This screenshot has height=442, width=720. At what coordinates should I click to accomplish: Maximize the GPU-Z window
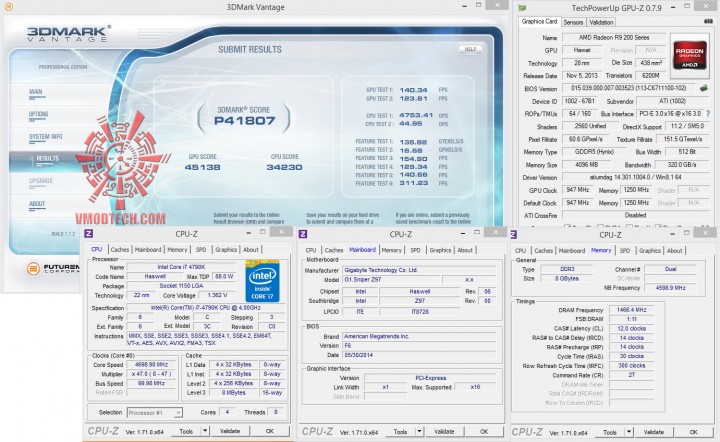coord(687,6)
